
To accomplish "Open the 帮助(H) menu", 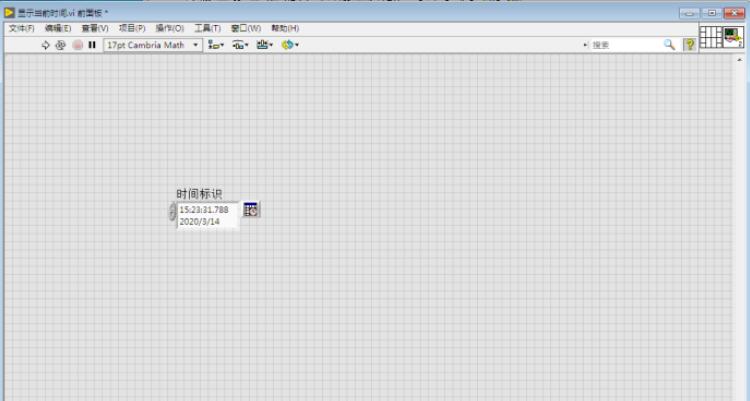I will [x=285, y=28].
